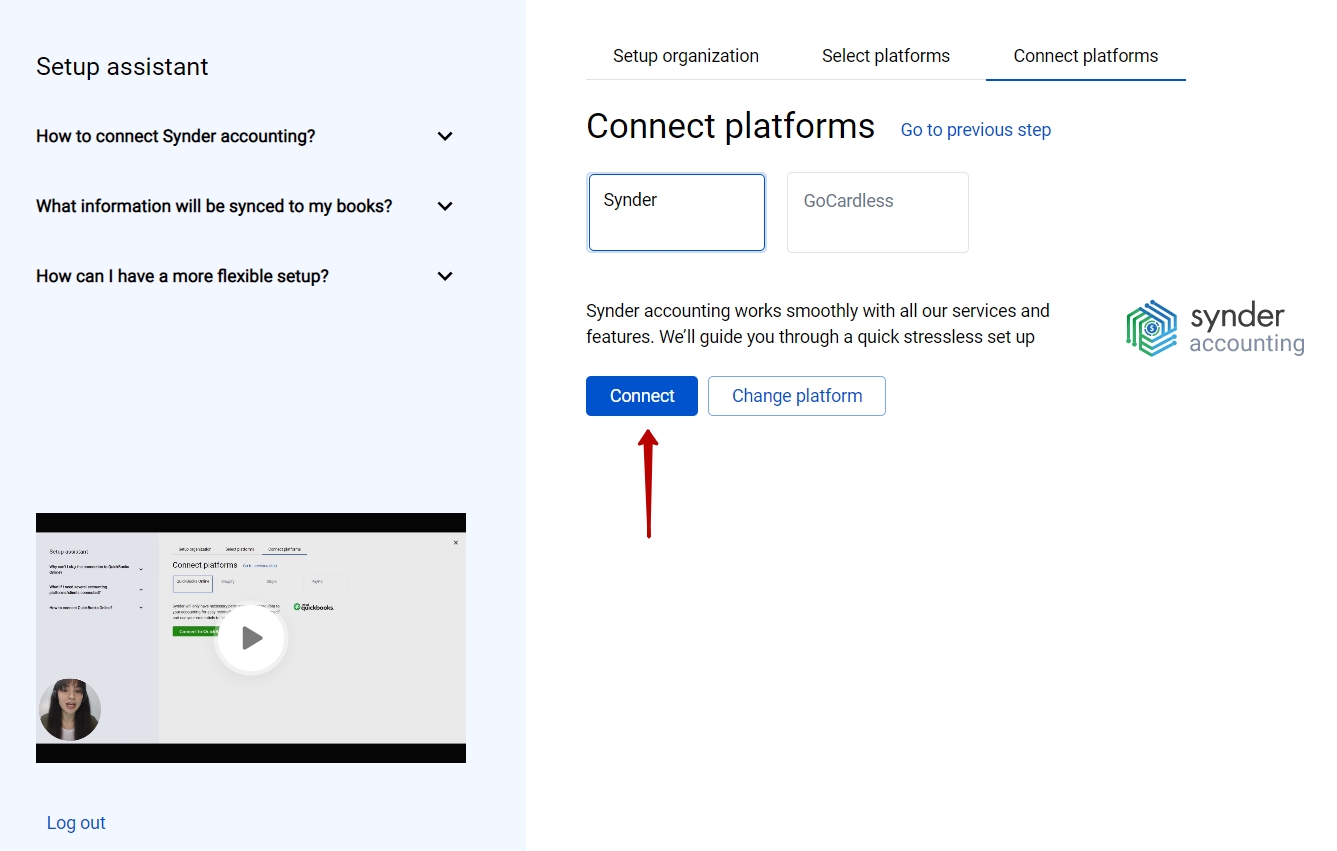
Task: Click the 'How to connect Synder accounting?' question text
Action: [176, 136]
